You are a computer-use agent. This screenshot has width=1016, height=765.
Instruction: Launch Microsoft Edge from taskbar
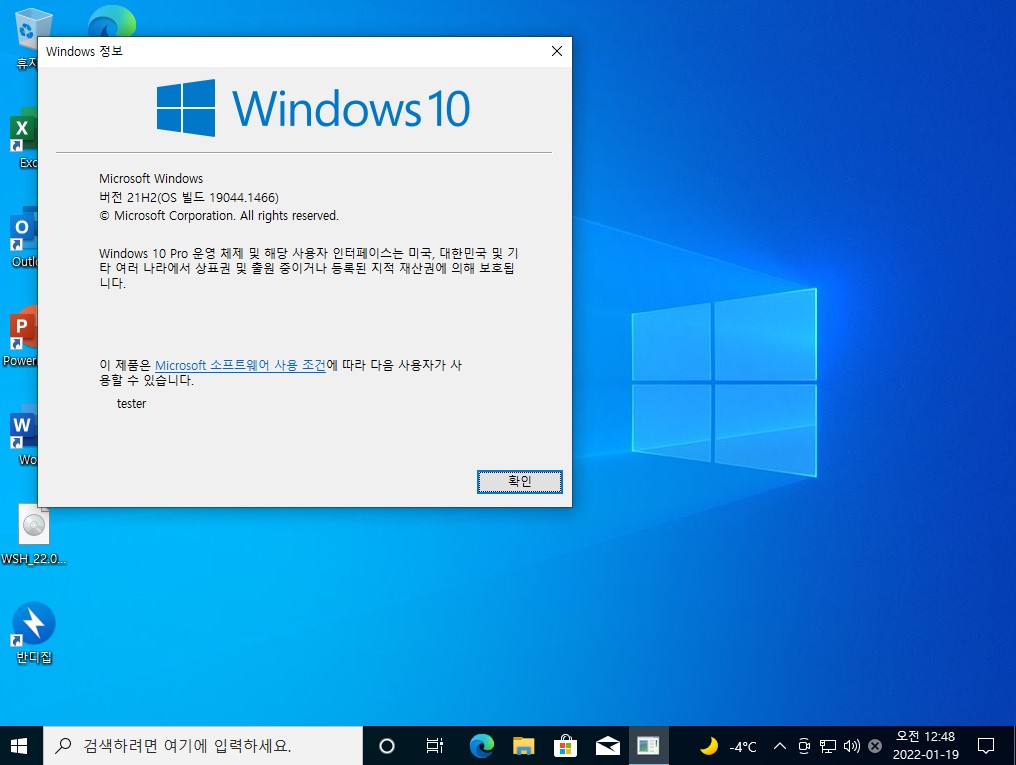coord(481,746)
